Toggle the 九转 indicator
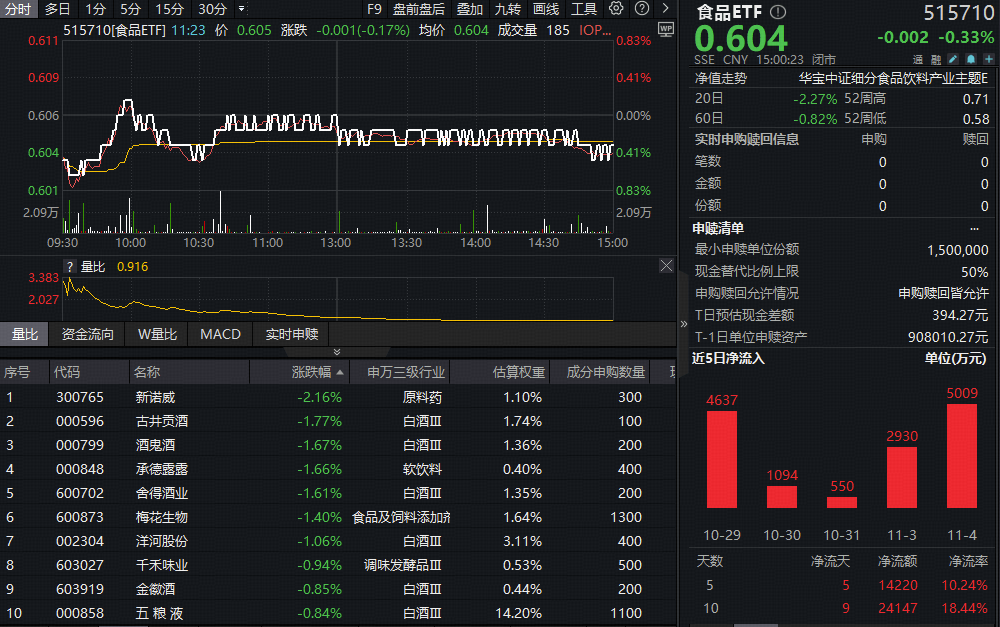The width and height of the screenshot is (1000, 627). (x=507, y=9)
